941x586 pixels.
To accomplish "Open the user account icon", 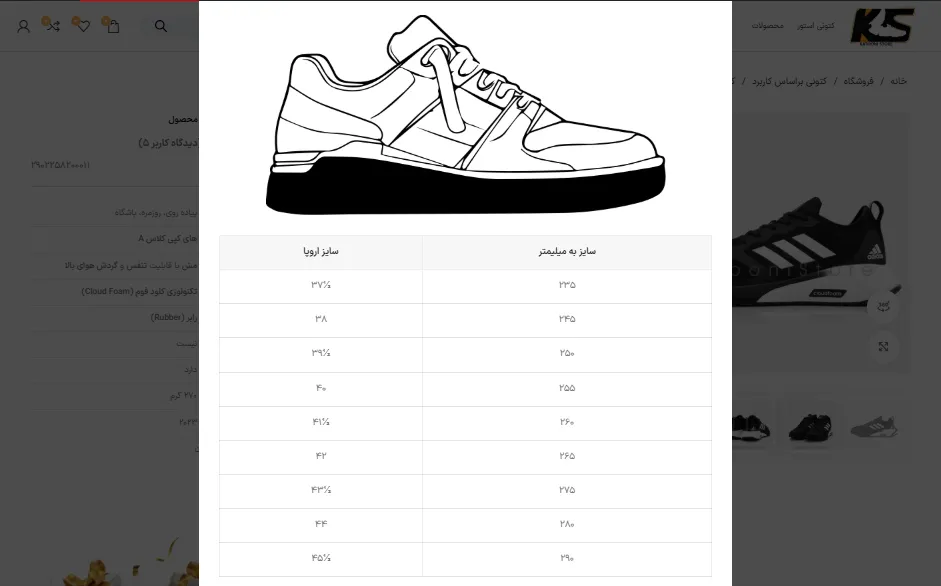I will coord(23,26).
